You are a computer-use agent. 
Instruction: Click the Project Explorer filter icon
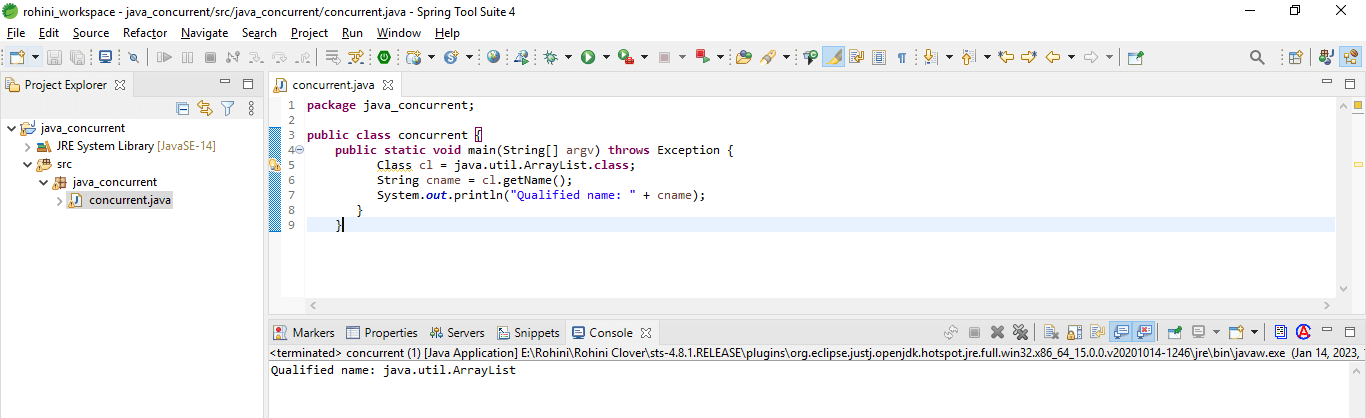tap(228, 108)
